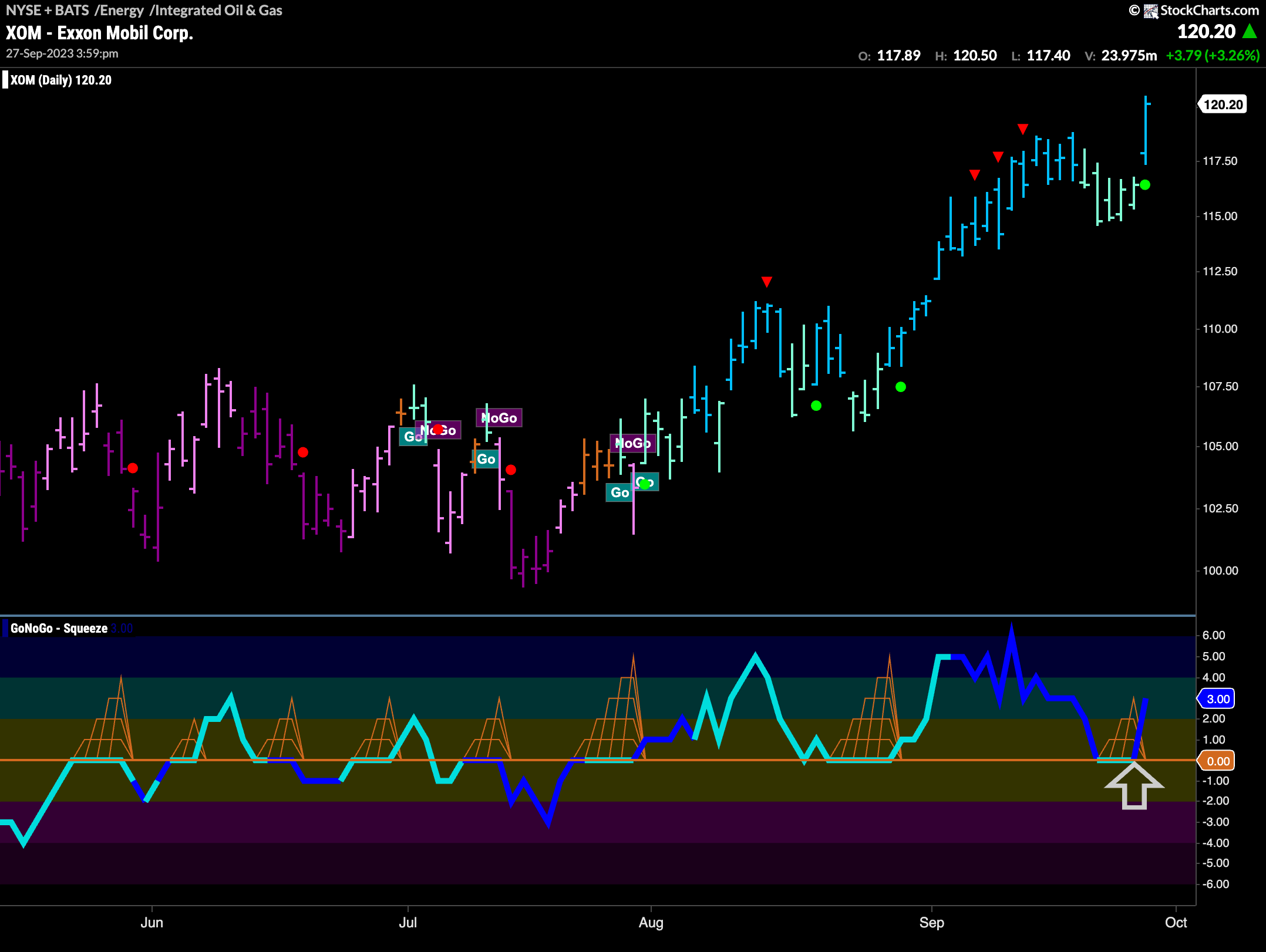Click the green dot marker in mid-August
The image size is (1266, 952).
[816, 406]
